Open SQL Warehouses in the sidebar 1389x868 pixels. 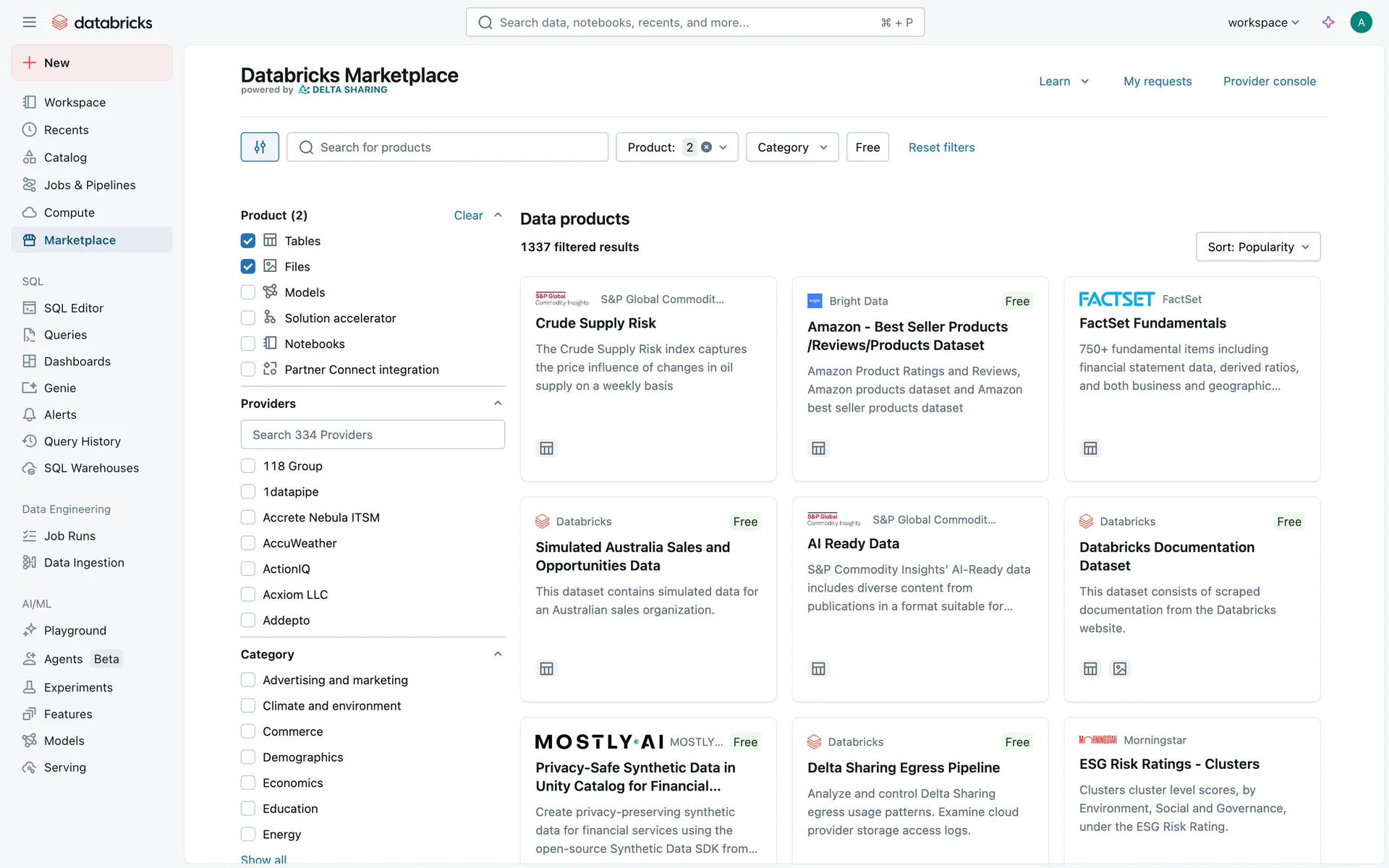tap(91, 468)
